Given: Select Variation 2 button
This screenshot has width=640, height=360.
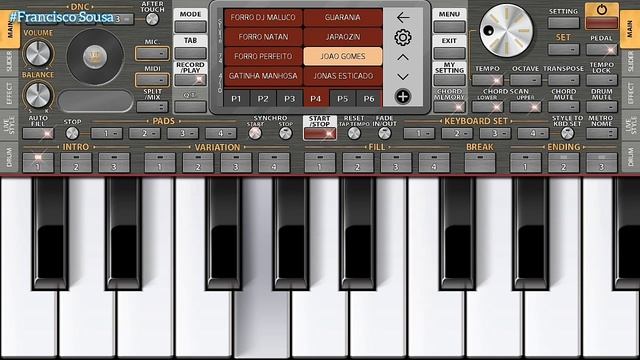Looking at the screenshot, I should point(198,162).
